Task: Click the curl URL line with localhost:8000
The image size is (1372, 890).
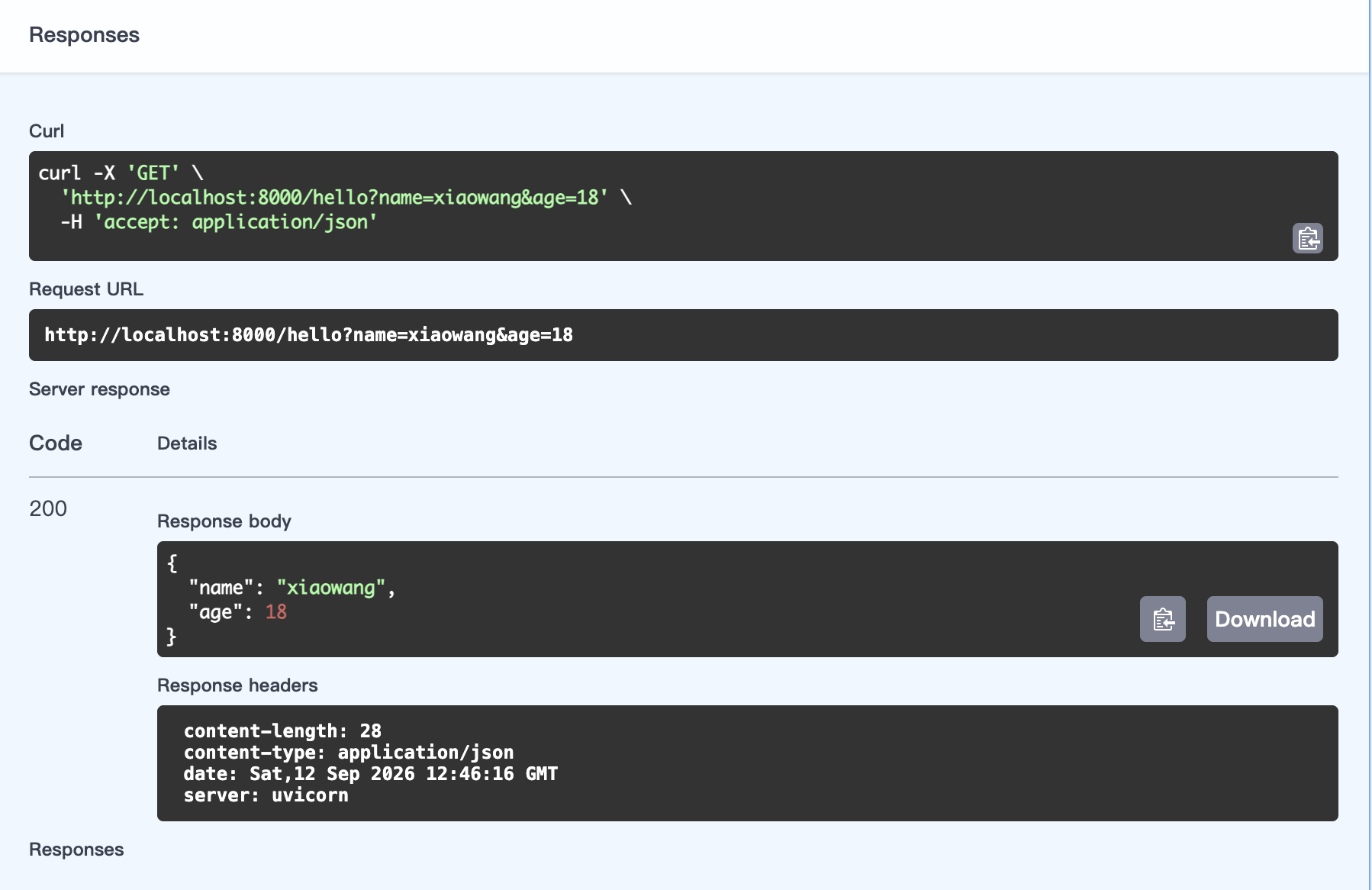Action: click(x=335, y=198)
